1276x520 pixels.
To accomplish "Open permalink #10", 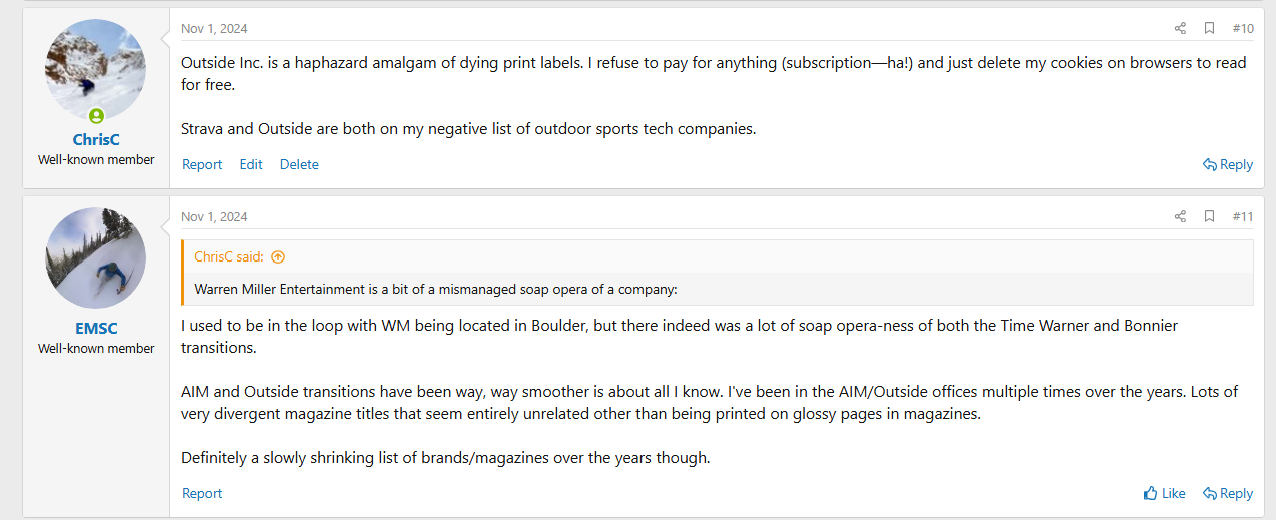I will [x=1243, y=28].
